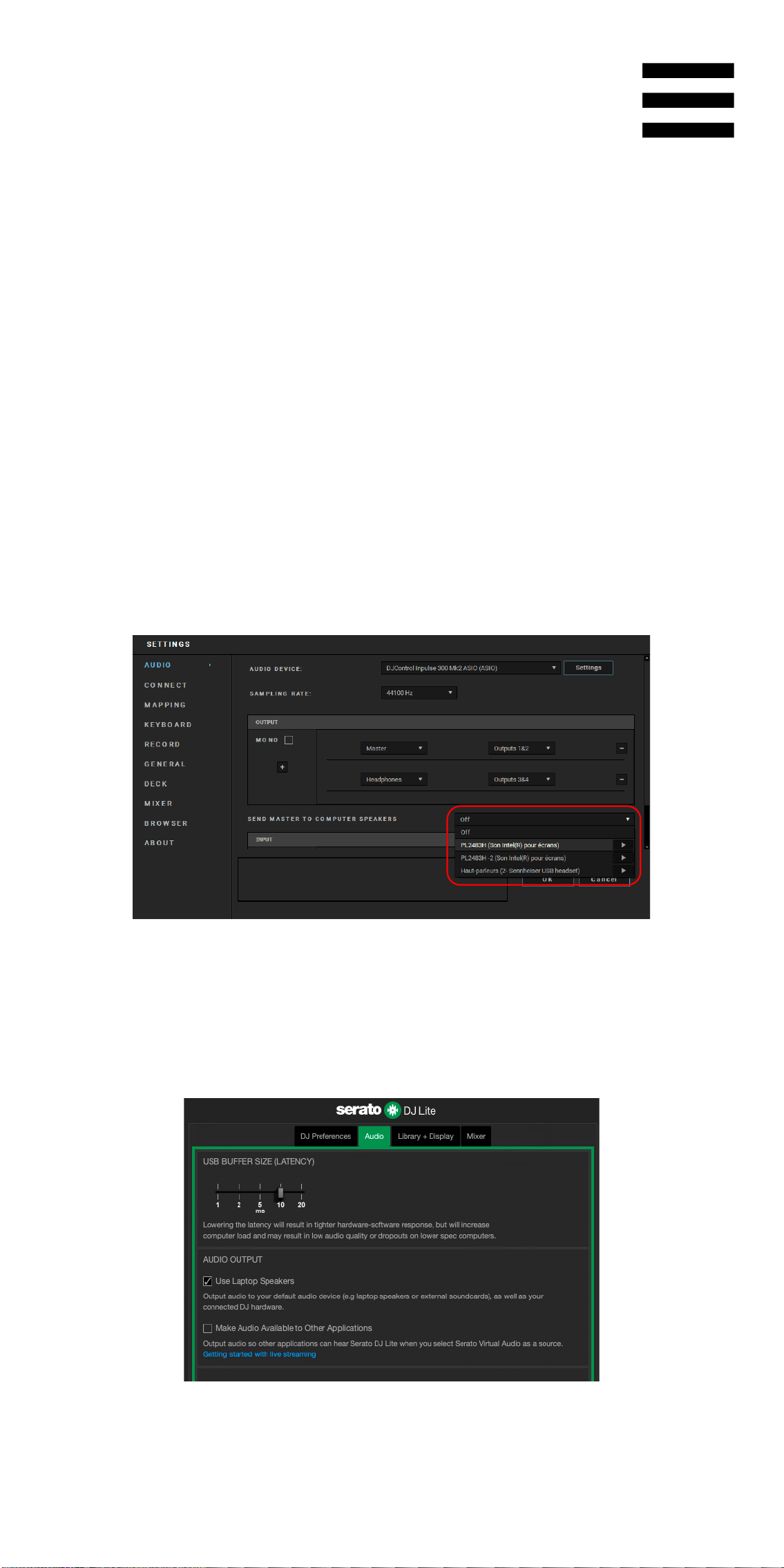Image resolution: width=784 pixels, height=1568 pixels.
Task: Open the MAPPING settings section
Action: coord(165,705)
